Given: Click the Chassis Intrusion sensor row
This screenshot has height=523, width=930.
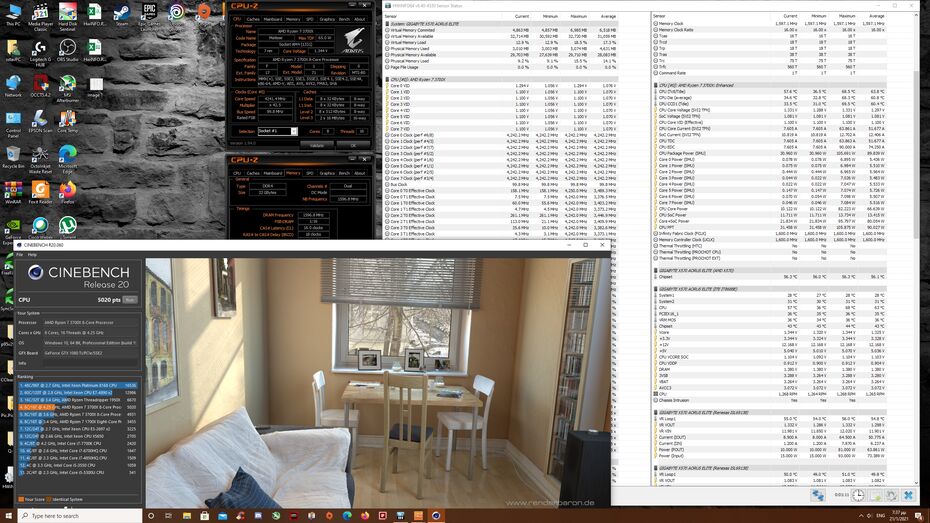Looking at the screenshot, I should pyautogui.click(x=769, y=400).
